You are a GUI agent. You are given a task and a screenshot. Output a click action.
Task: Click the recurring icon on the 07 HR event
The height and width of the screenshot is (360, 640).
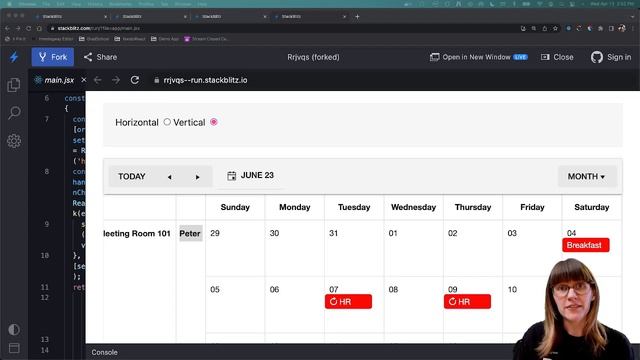tap(333, 302)
